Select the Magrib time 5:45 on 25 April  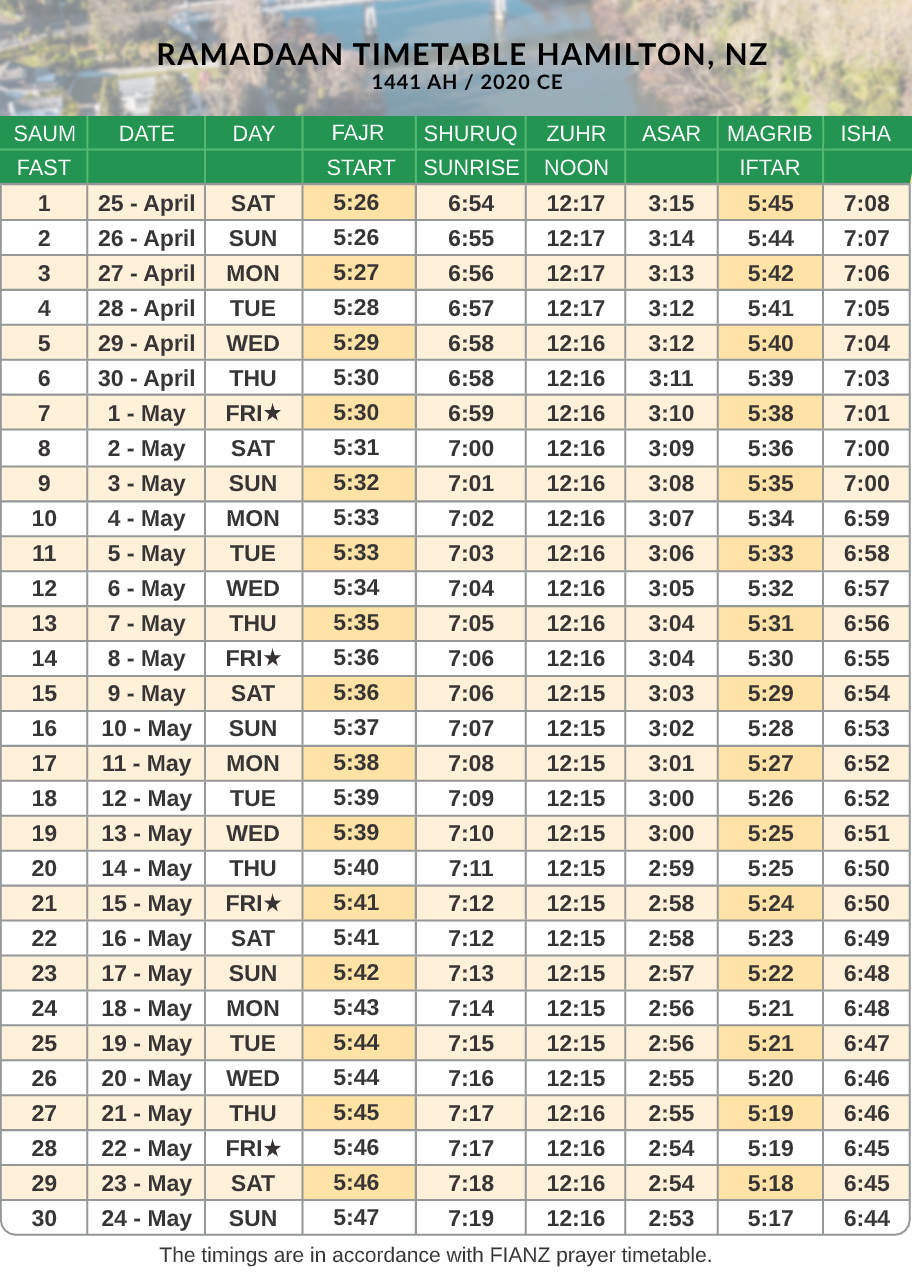(x=770, y=204)
